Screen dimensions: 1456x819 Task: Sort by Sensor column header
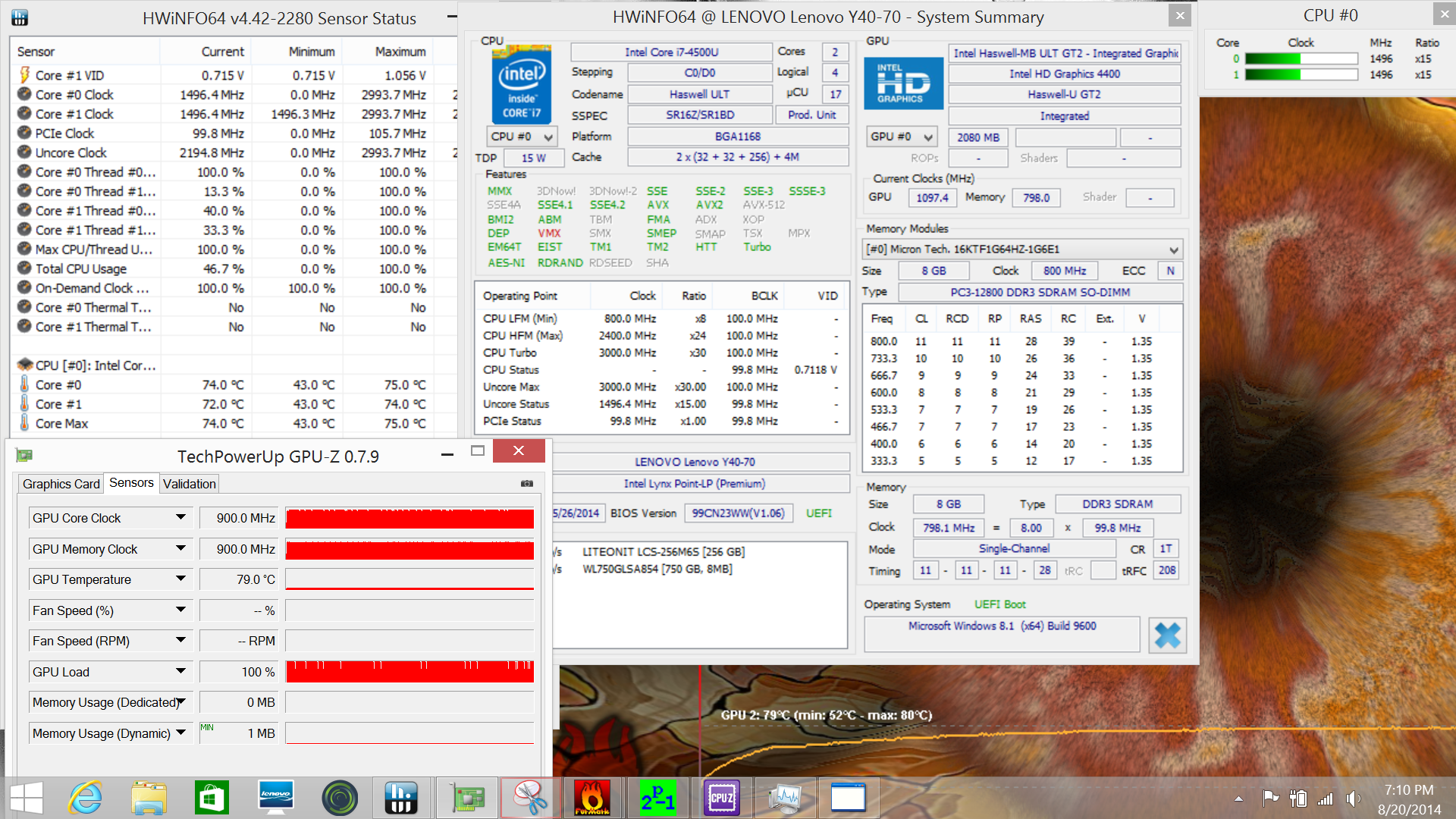pyautogui.click(x=85, y=52)
